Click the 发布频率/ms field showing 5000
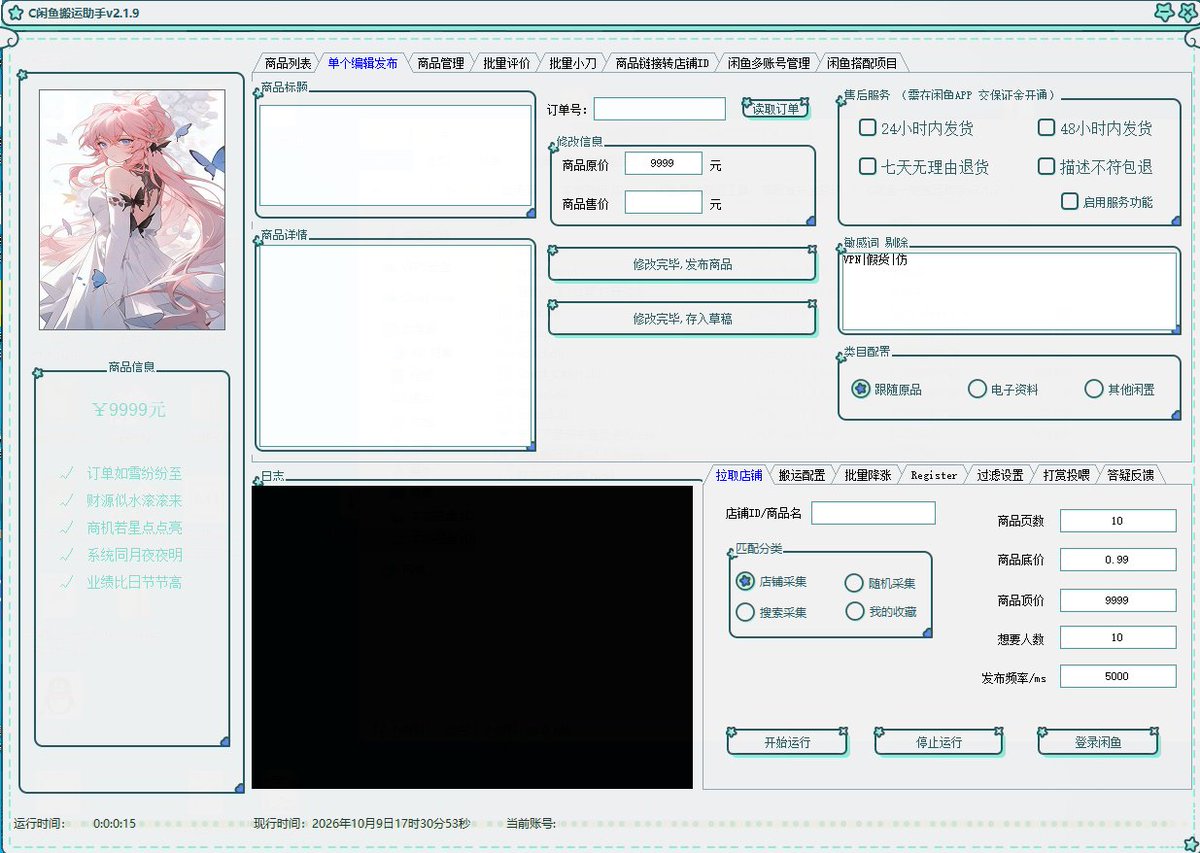Viewport: 1200px width, 853px height. [x=1118, y=676]
